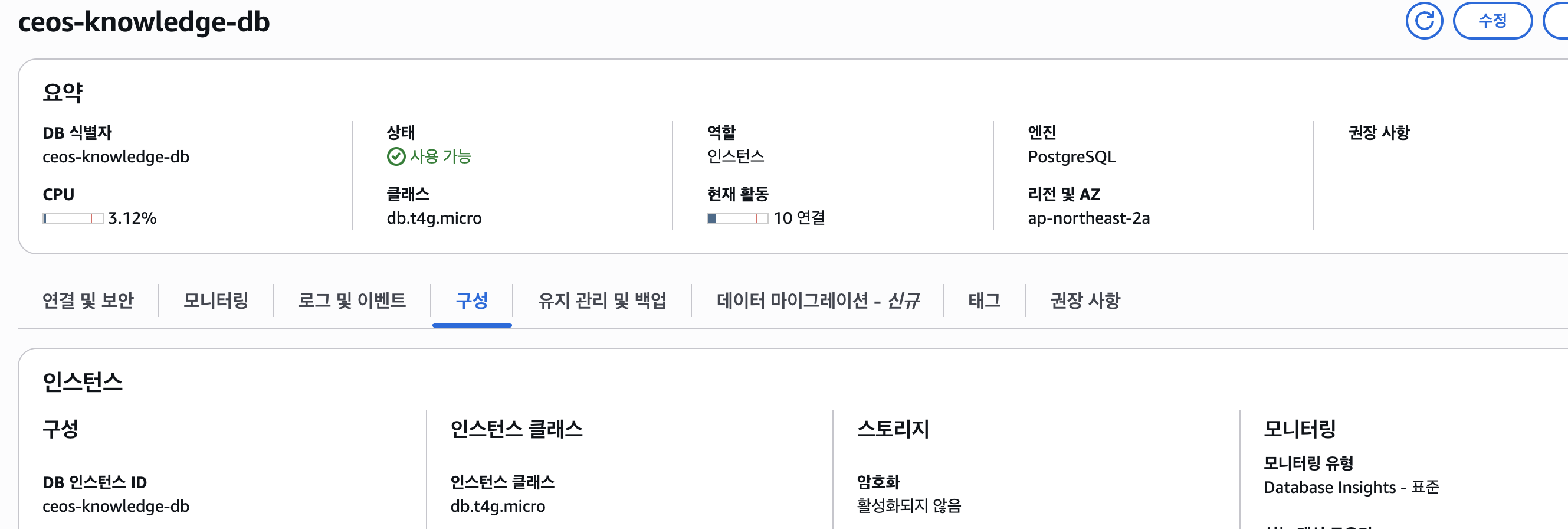This screenshot has width=1568, height=529.
Task: Click the CPU usage bar indicator
Action: 73,218
